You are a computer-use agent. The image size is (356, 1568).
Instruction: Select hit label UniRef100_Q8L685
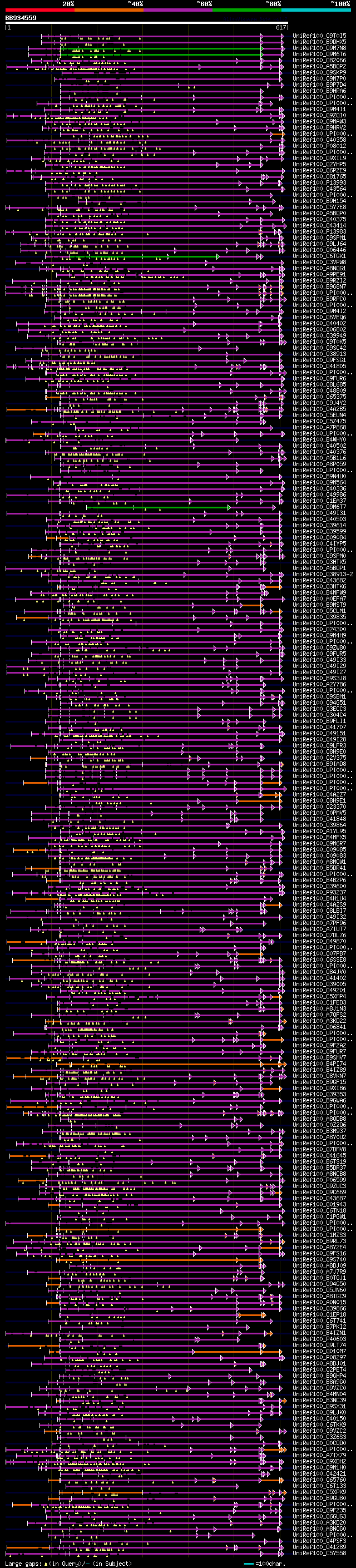319,385
